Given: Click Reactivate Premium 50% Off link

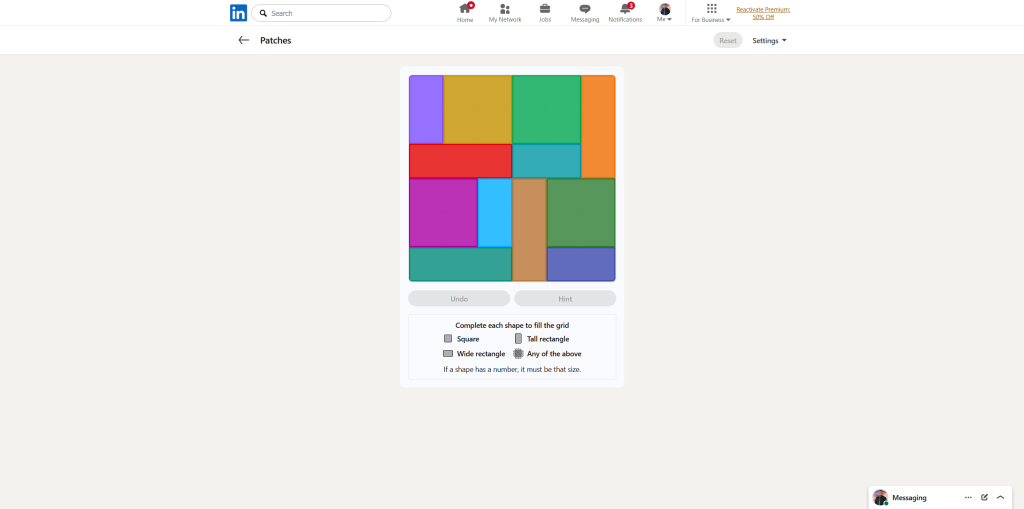Looking at the screenshot, I should [763, 13].
